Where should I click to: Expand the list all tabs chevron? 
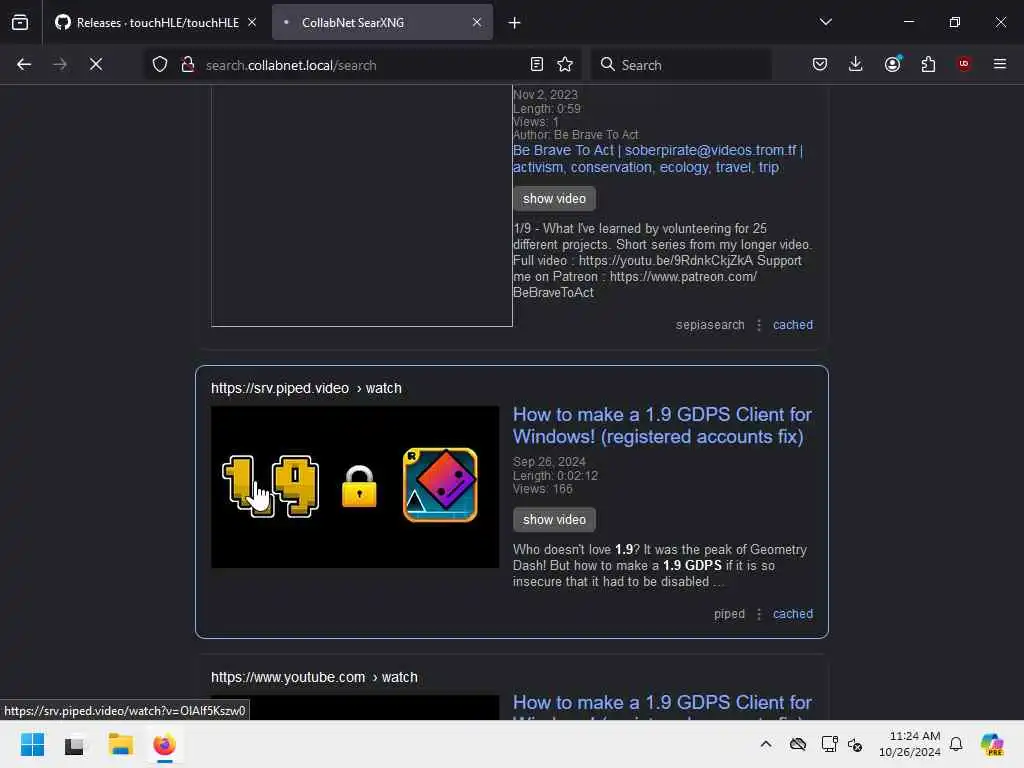(825, 22)
